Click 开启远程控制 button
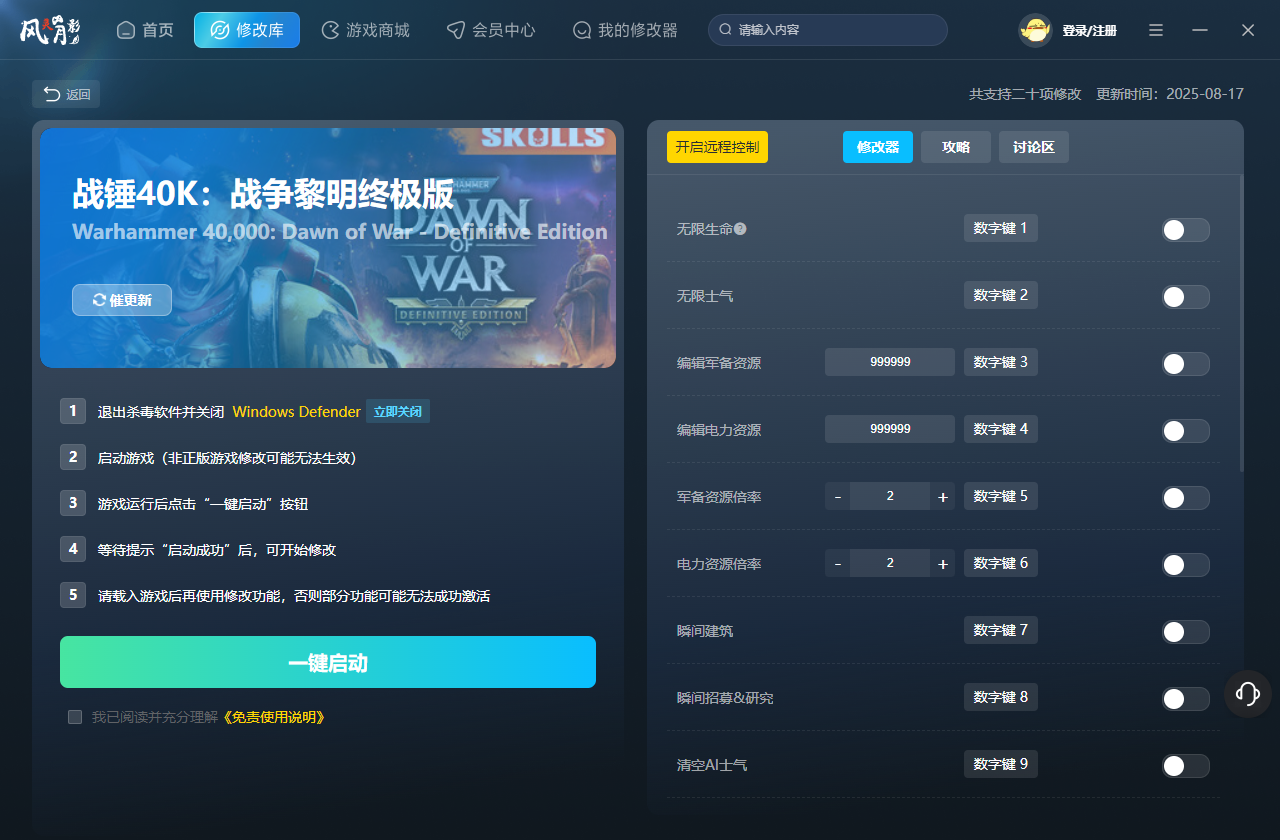1280x840 pixels. [717, 147]
